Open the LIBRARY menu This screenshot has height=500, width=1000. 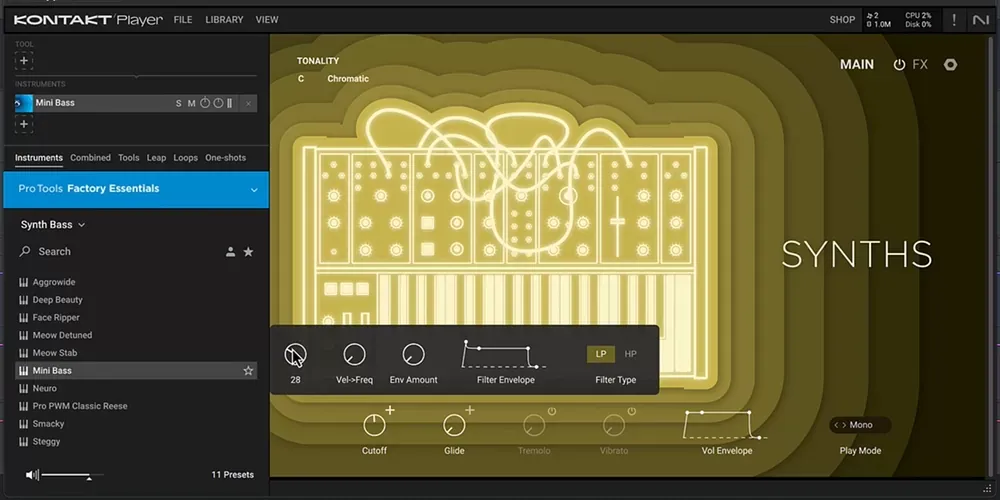(x=224, y=20)
